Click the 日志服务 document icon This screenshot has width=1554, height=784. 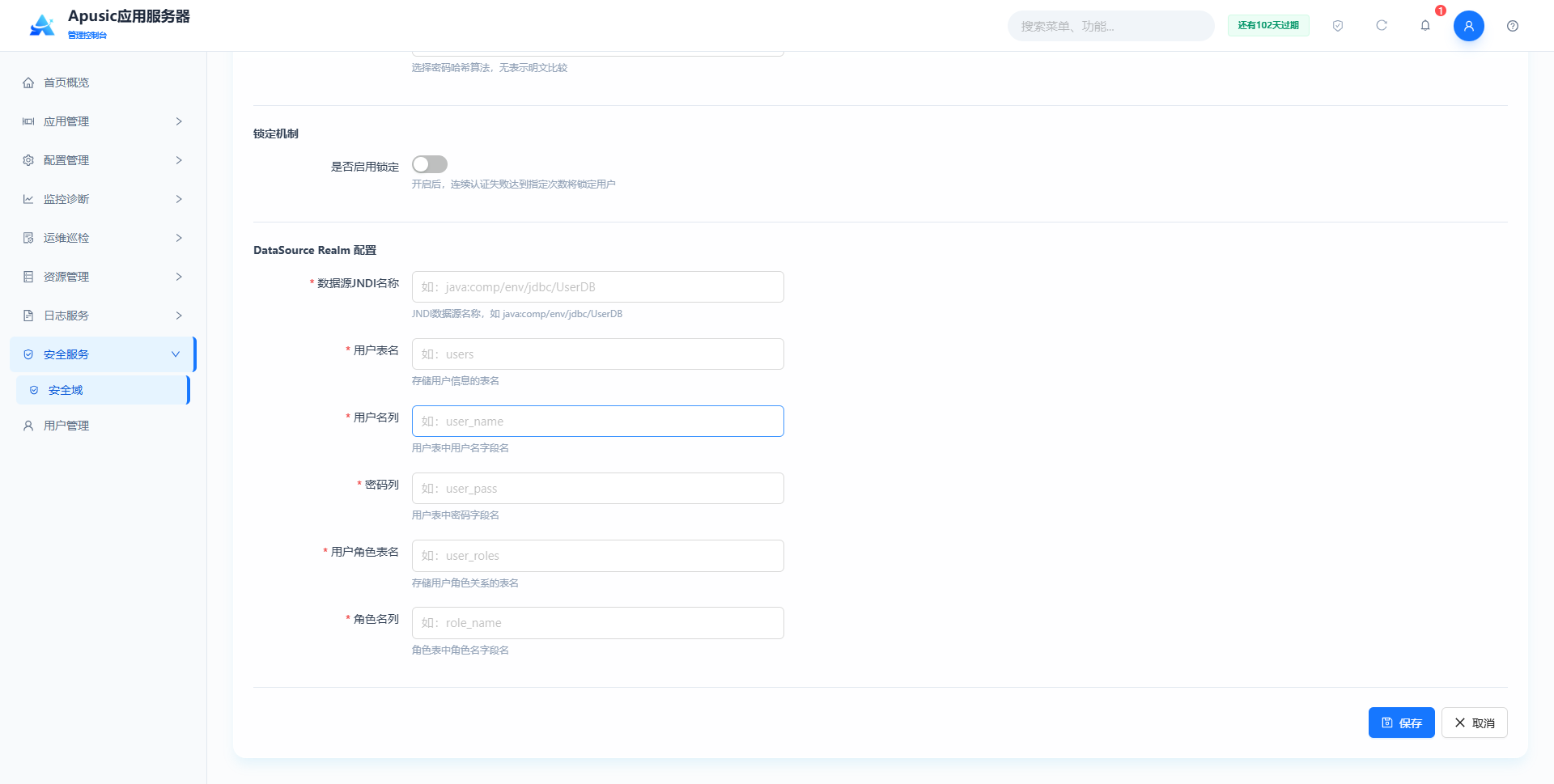point(28,316)
